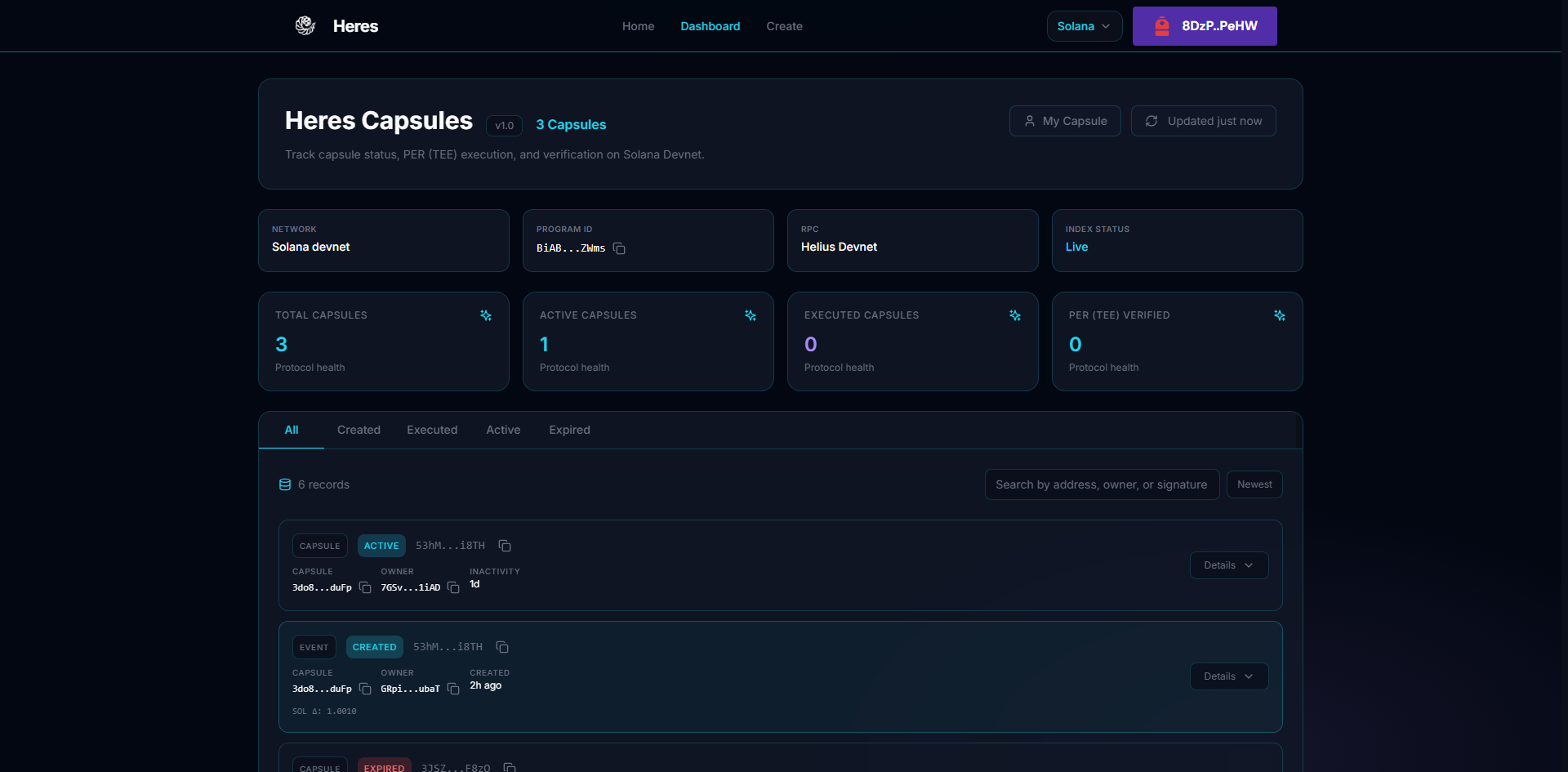The width and height of the screenshot is (1568, 772).
Task: Click the Live index status
Action: pos(1076,247)
